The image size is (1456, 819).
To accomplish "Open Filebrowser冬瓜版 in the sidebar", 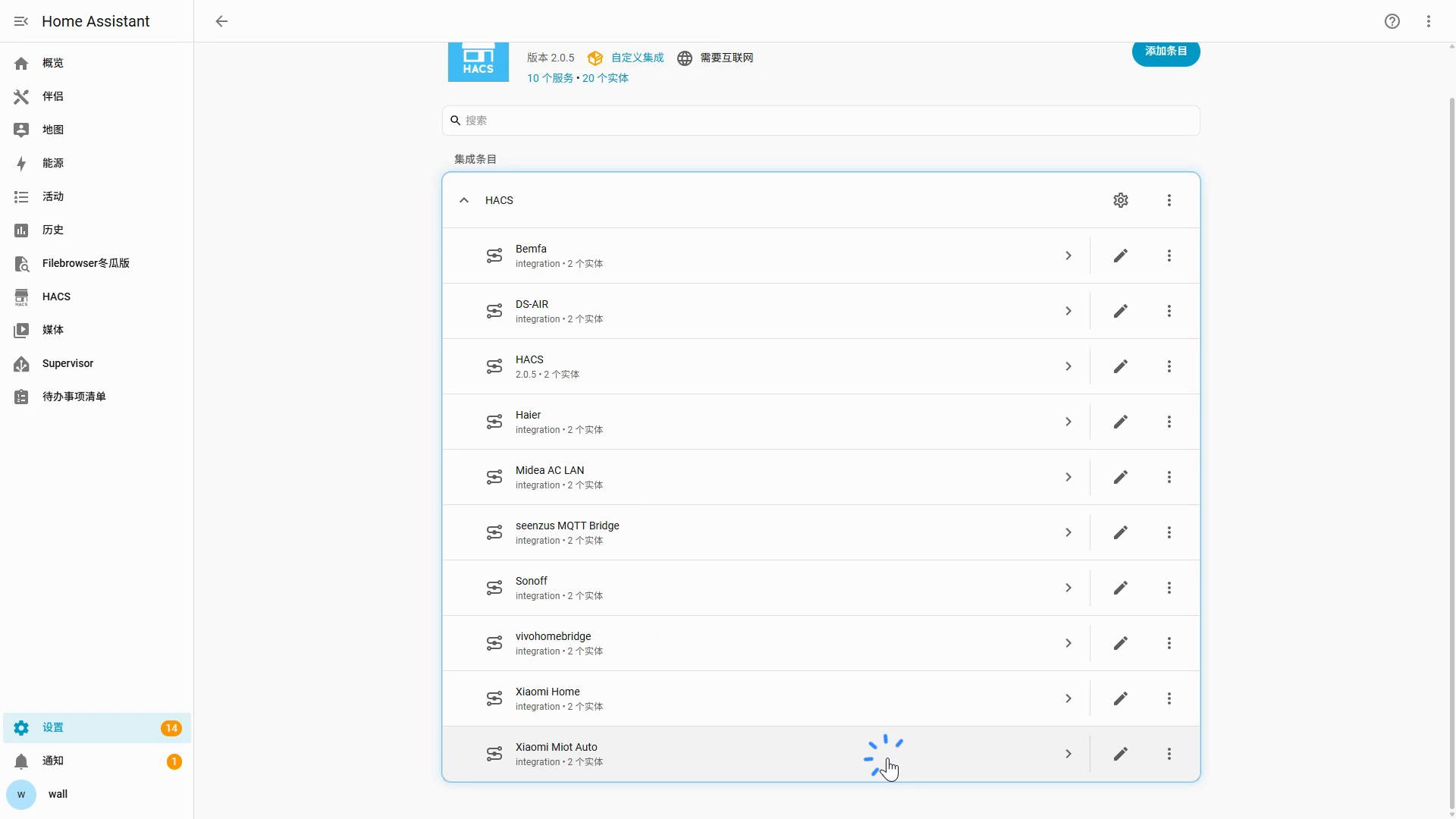I will (97, 263).
